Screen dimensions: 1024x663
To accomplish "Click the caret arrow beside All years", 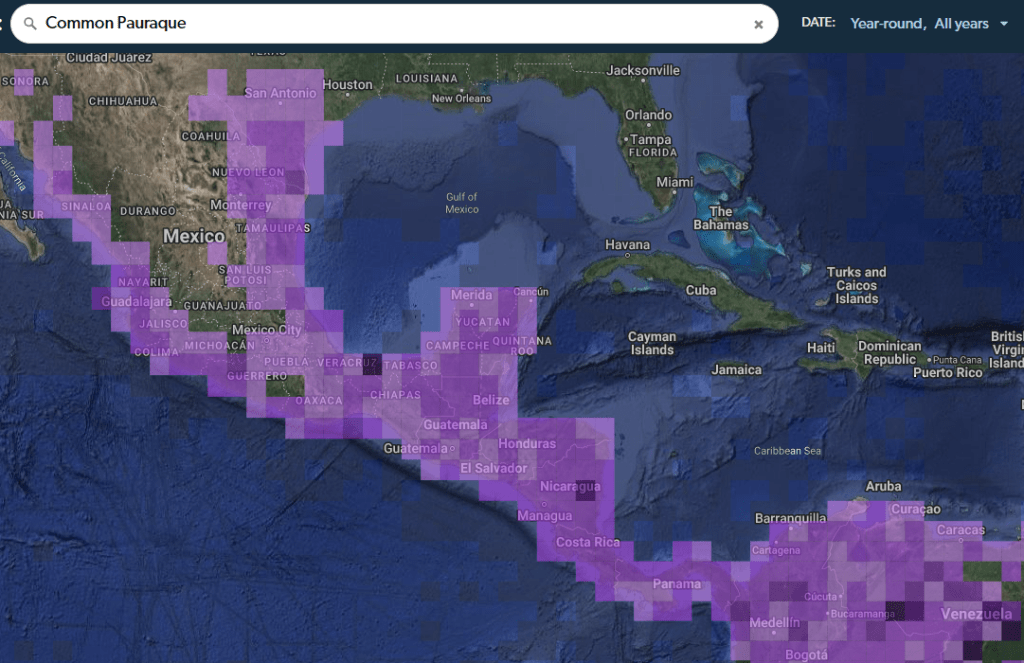I will (x=1004, y=24).
